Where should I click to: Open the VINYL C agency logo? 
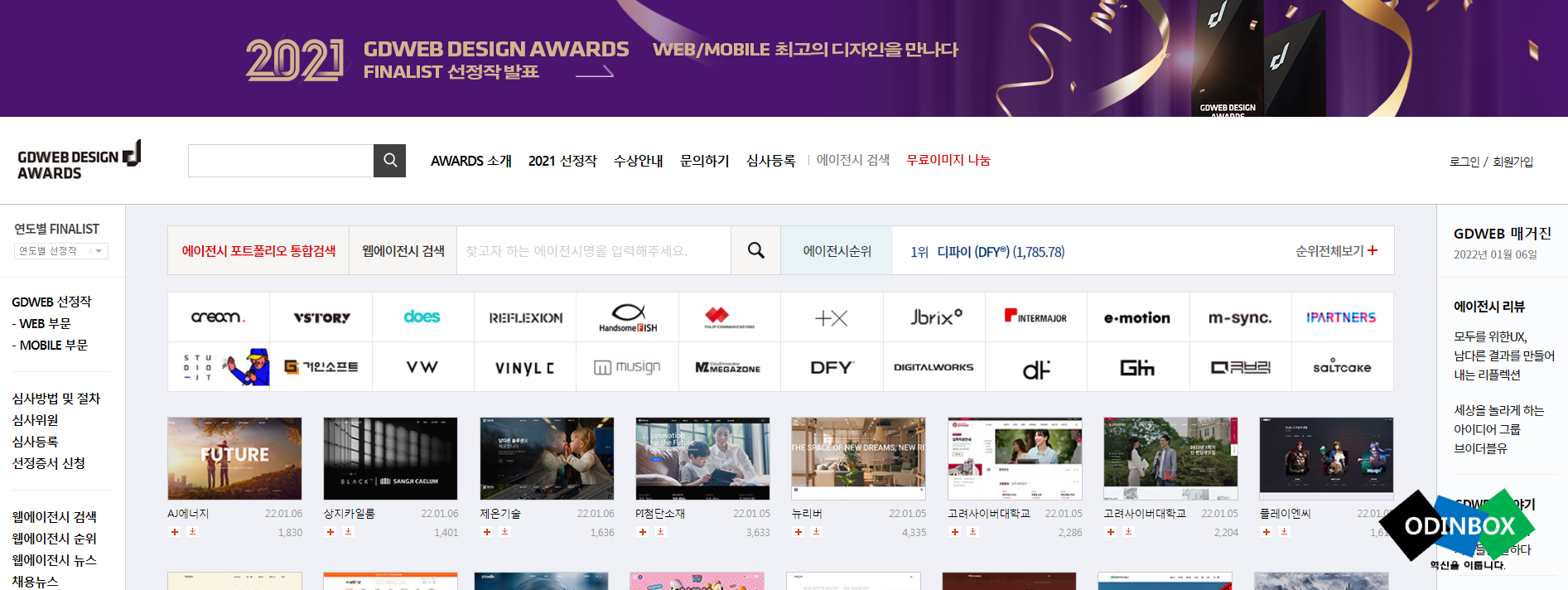coord(525,367)
